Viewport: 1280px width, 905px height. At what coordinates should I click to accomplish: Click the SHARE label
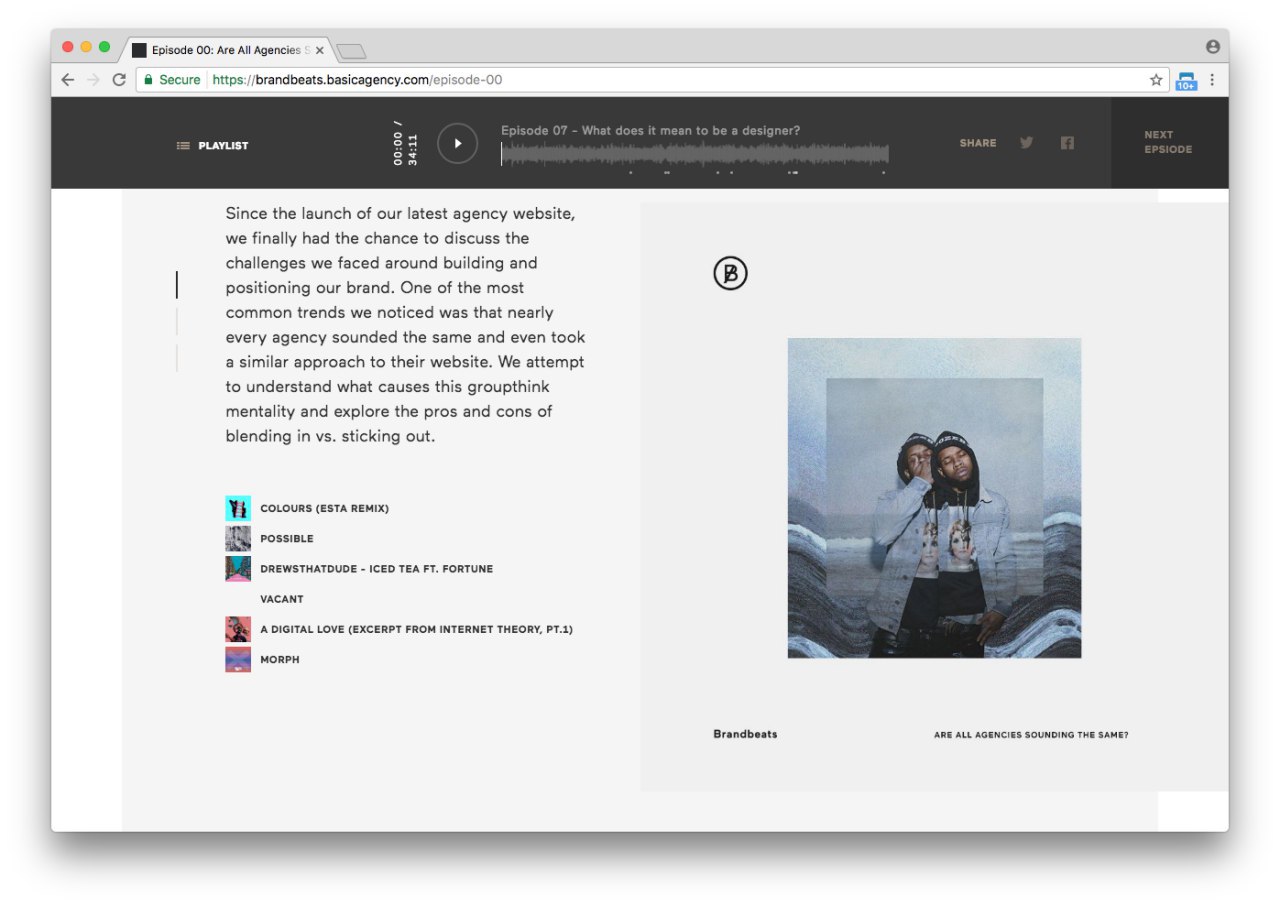[978, 143]
